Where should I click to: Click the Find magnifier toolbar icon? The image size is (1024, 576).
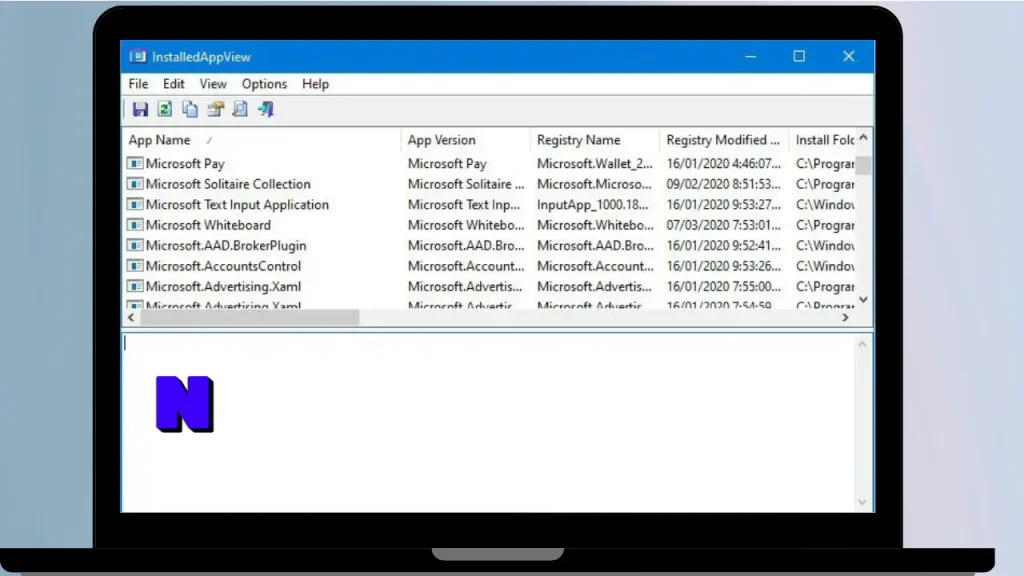coord(240,109)
